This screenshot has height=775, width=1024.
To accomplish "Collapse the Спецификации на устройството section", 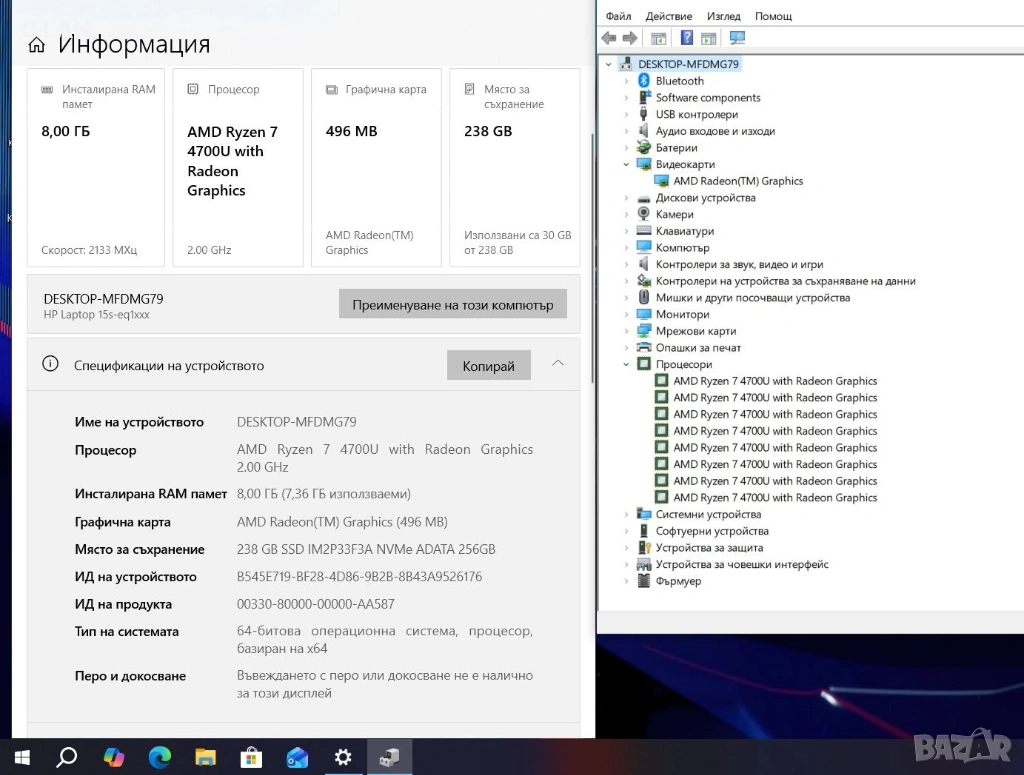I will [x=558, y=364].
